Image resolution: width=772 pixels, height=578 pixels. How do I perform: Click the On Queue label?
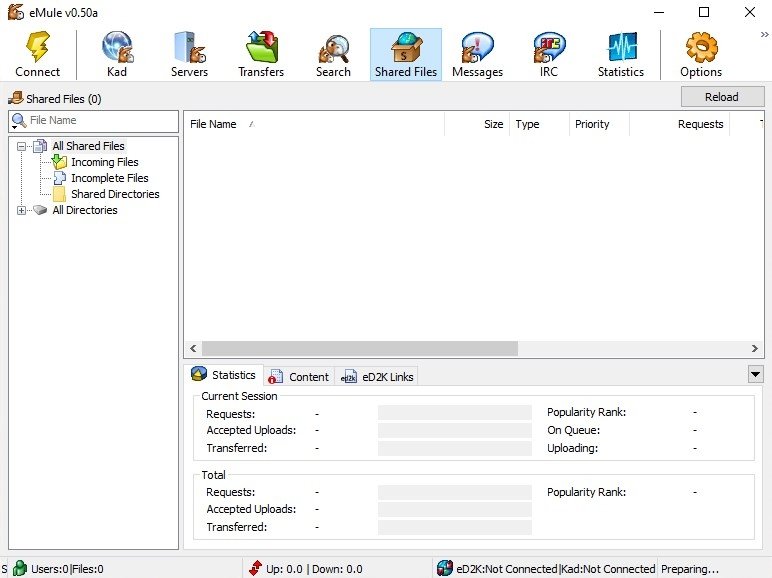[x=574, y=430]
